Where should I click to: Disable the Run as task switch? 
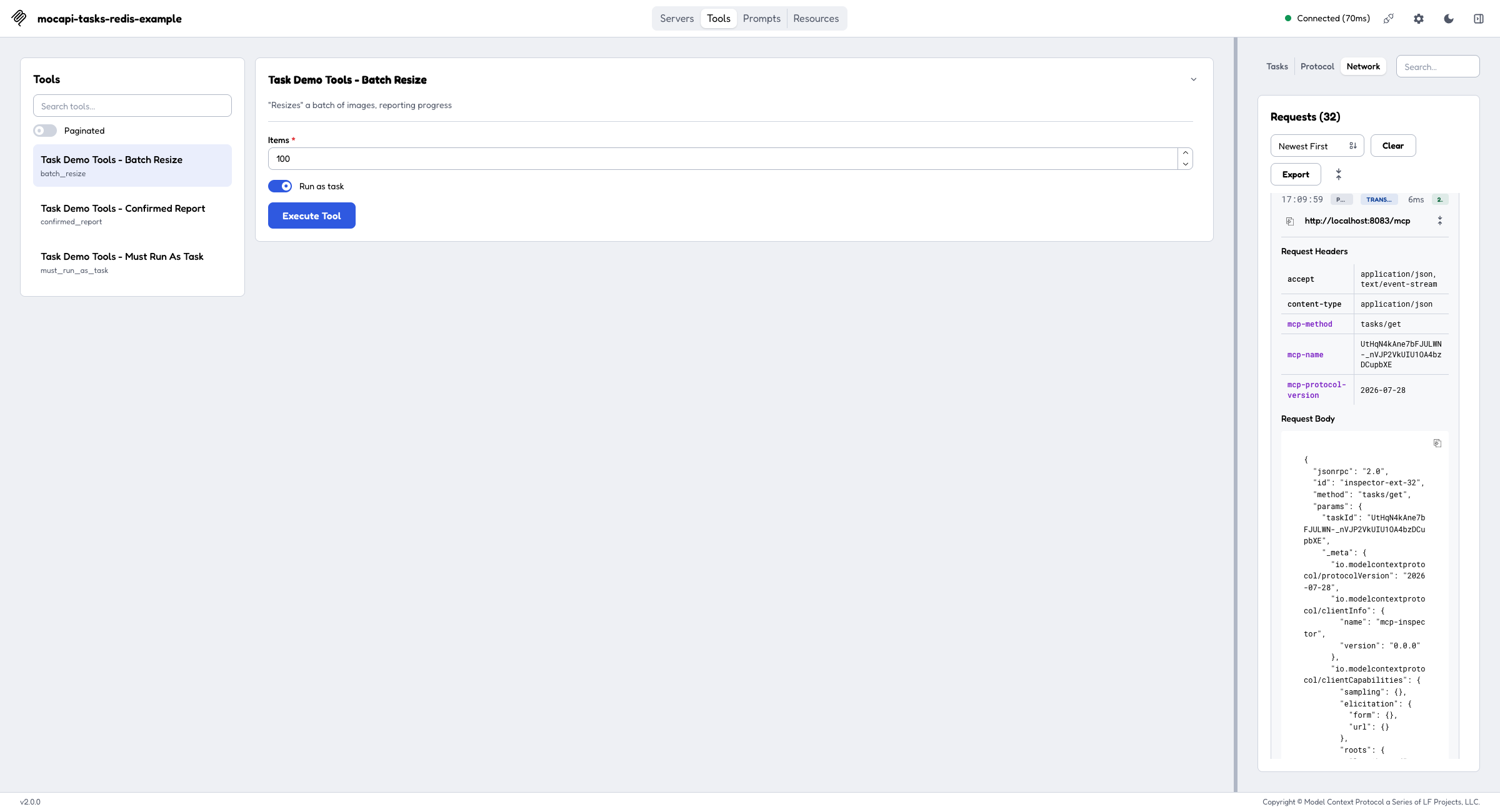click(x=280, y=186)
